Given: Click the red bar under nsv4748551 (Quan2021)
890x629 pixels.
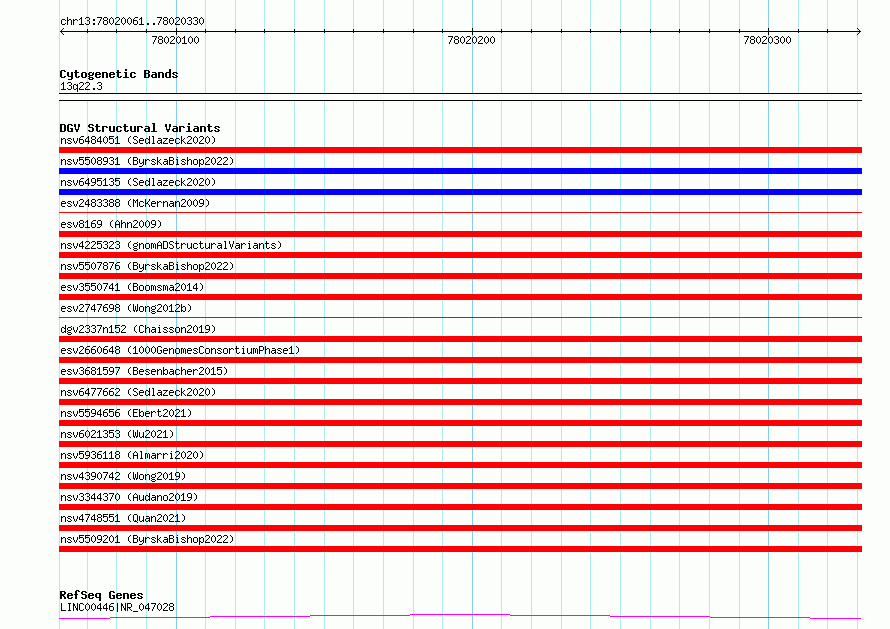Looking at the screenshot, I should (x=460, y=528).
